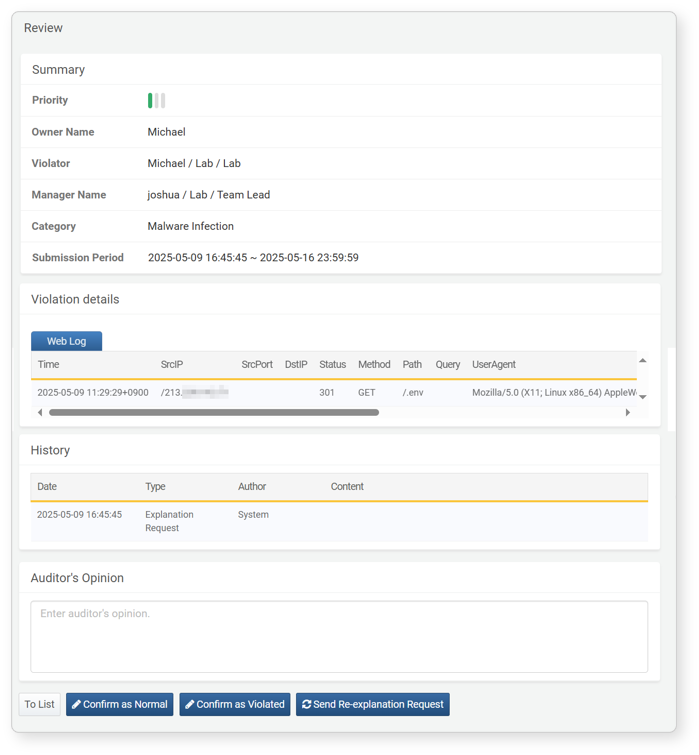699x755 pixels.
Task: Click the /.env path cell
Action: tap(413, 392)
